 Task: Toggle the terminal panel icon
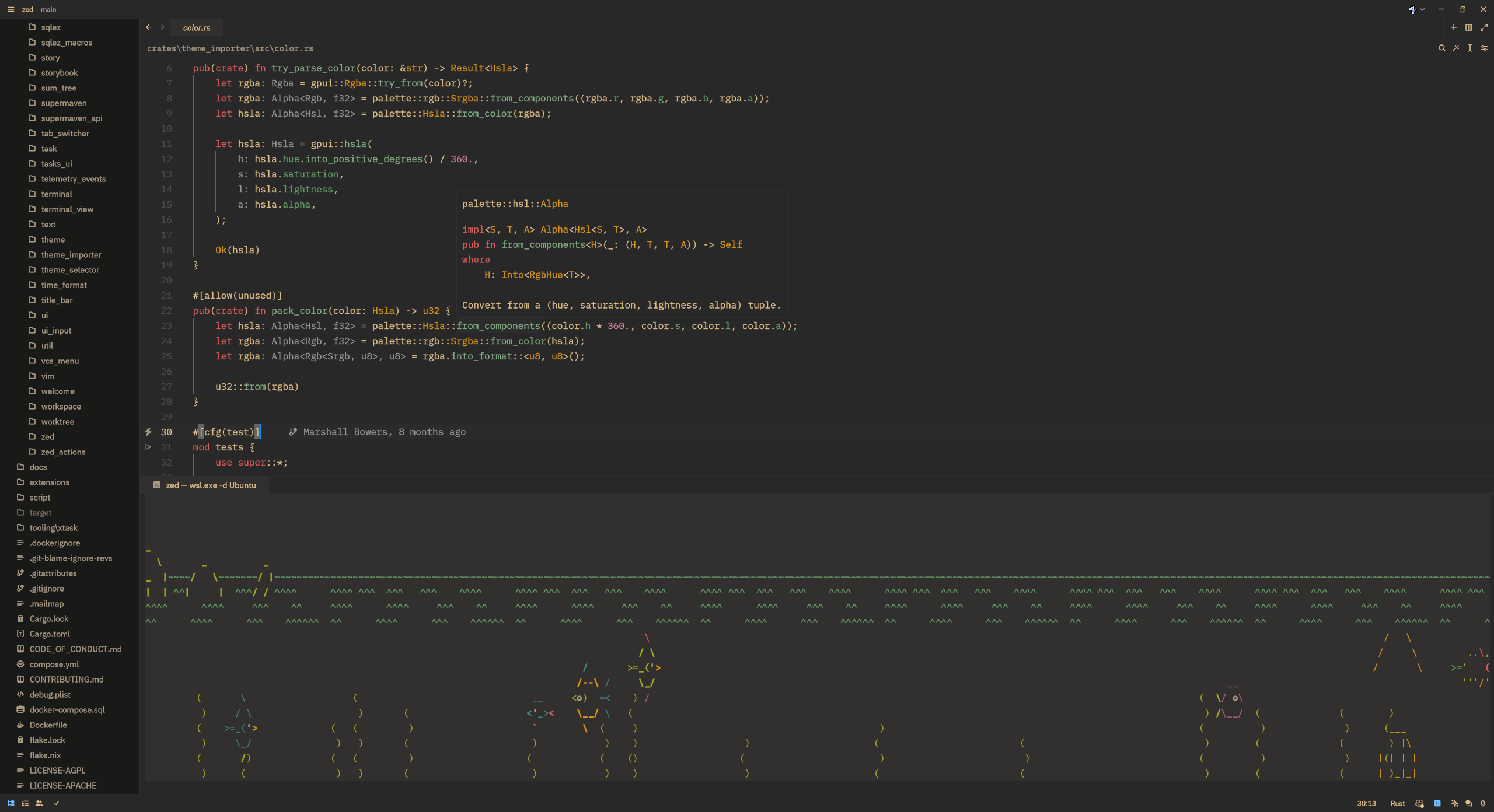click(1437, 803)
